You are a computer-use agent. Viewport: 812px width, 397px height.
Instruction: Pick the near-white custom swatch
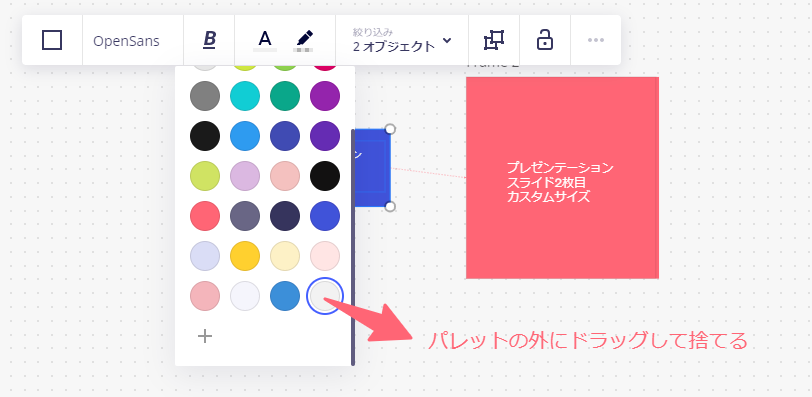245,296
